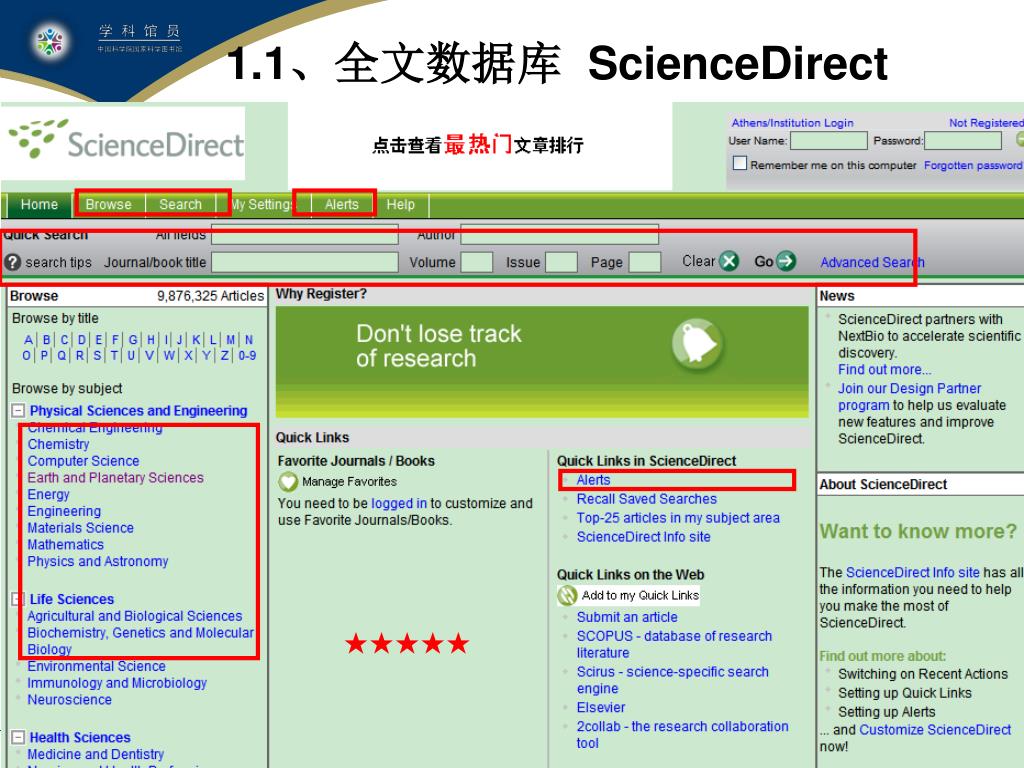Open Recall Saved Searches link

pos(647,499)
